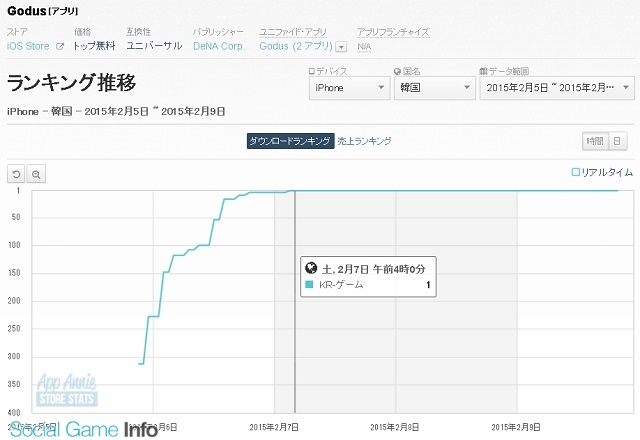The image size is (640, 440).
Task: Click the トップ無料 price value
Action: tap(94, 46)
